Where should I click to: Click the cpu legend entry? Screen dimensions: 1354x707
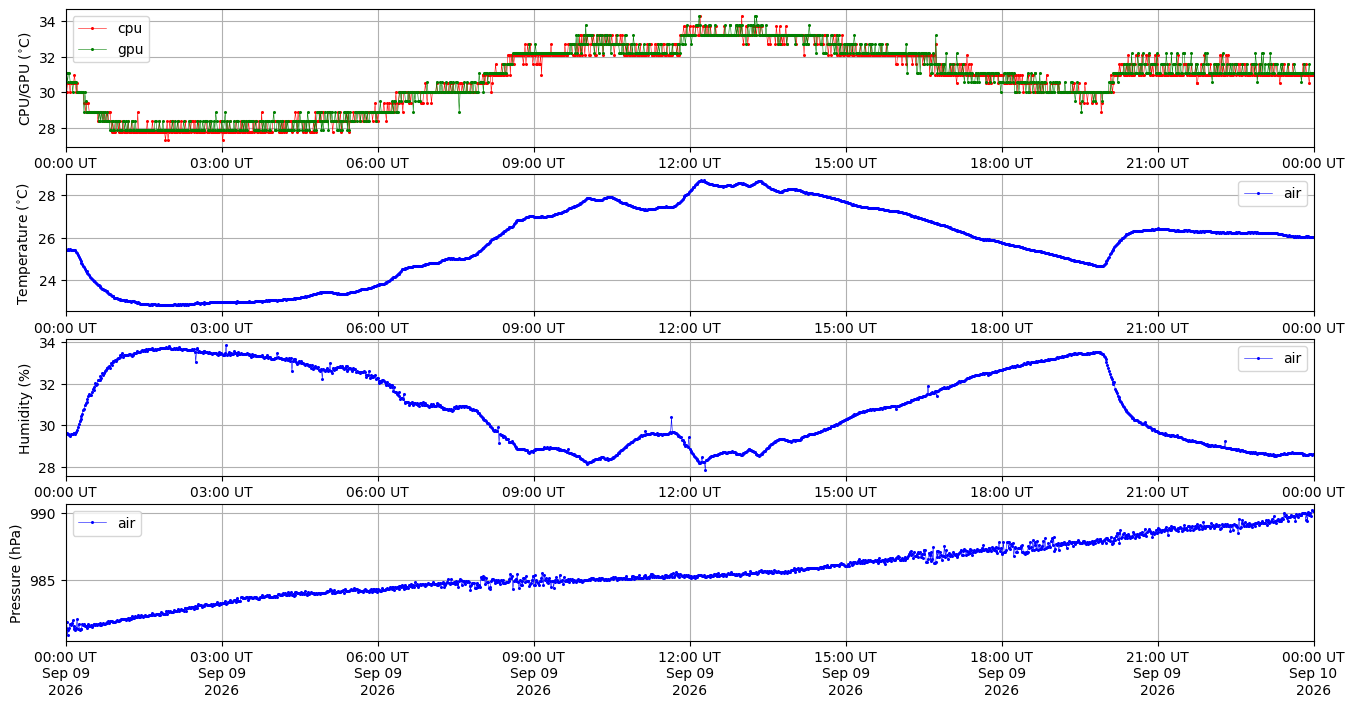pyautogui.click(x=111, y=28)
